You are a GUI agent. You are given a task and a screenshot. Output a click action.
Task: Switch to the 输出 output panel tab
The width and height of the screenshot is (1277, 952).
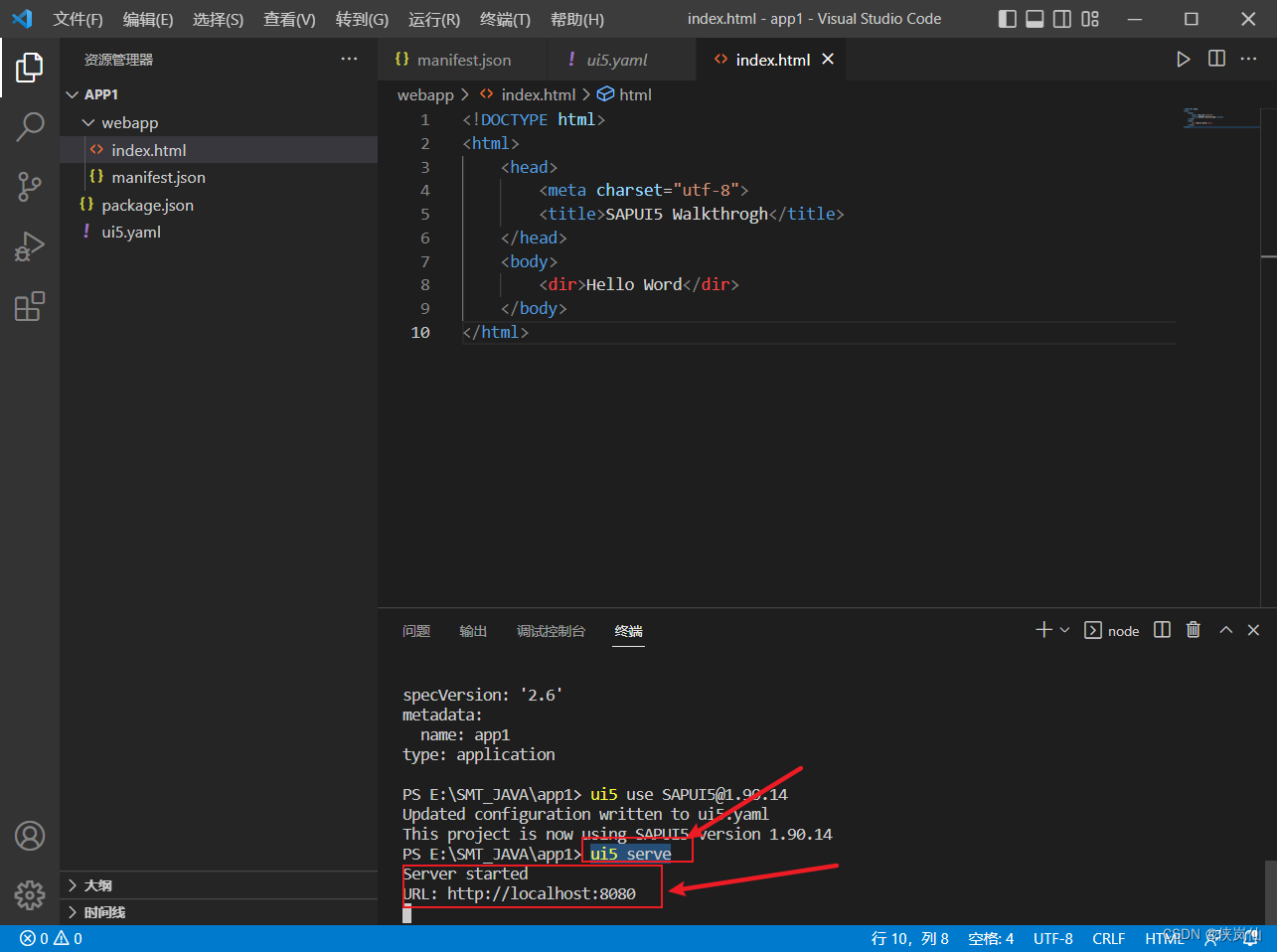click(x=473, y=631)
